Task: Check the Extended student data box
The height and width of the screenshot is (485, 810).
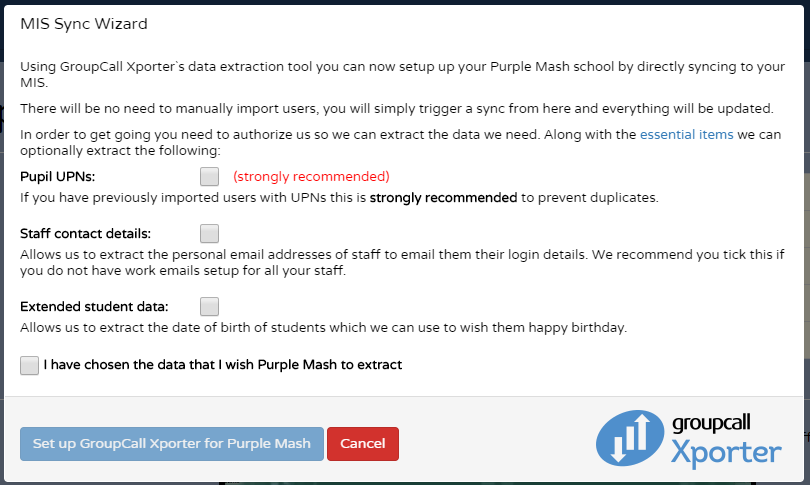Action: tap(209, 307)
